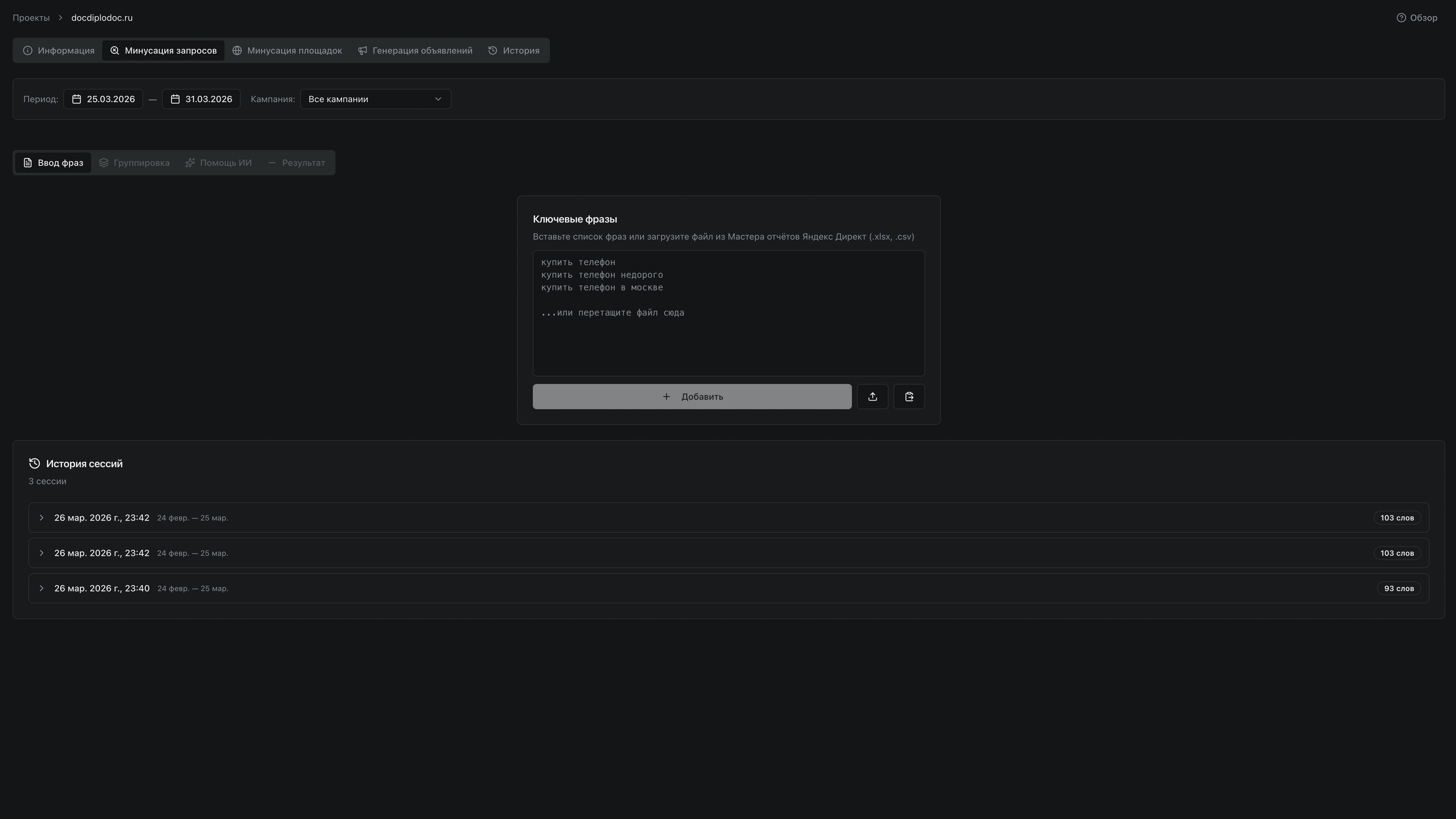Select the Группировка step tab
The image size is (1456, 819).
point(134,163)
